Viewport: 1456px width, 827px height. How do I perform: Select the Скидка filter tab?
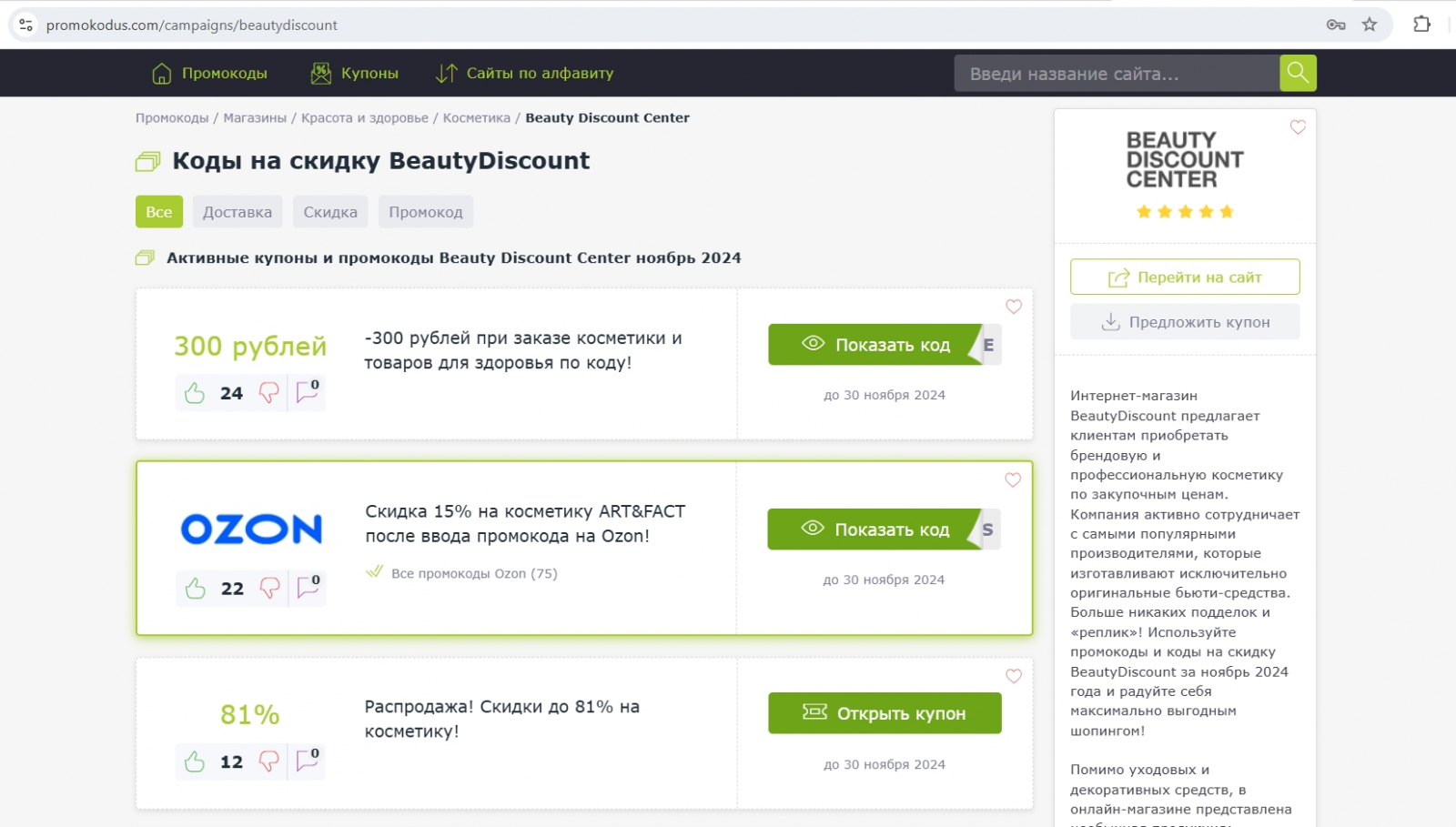(330, 212)
